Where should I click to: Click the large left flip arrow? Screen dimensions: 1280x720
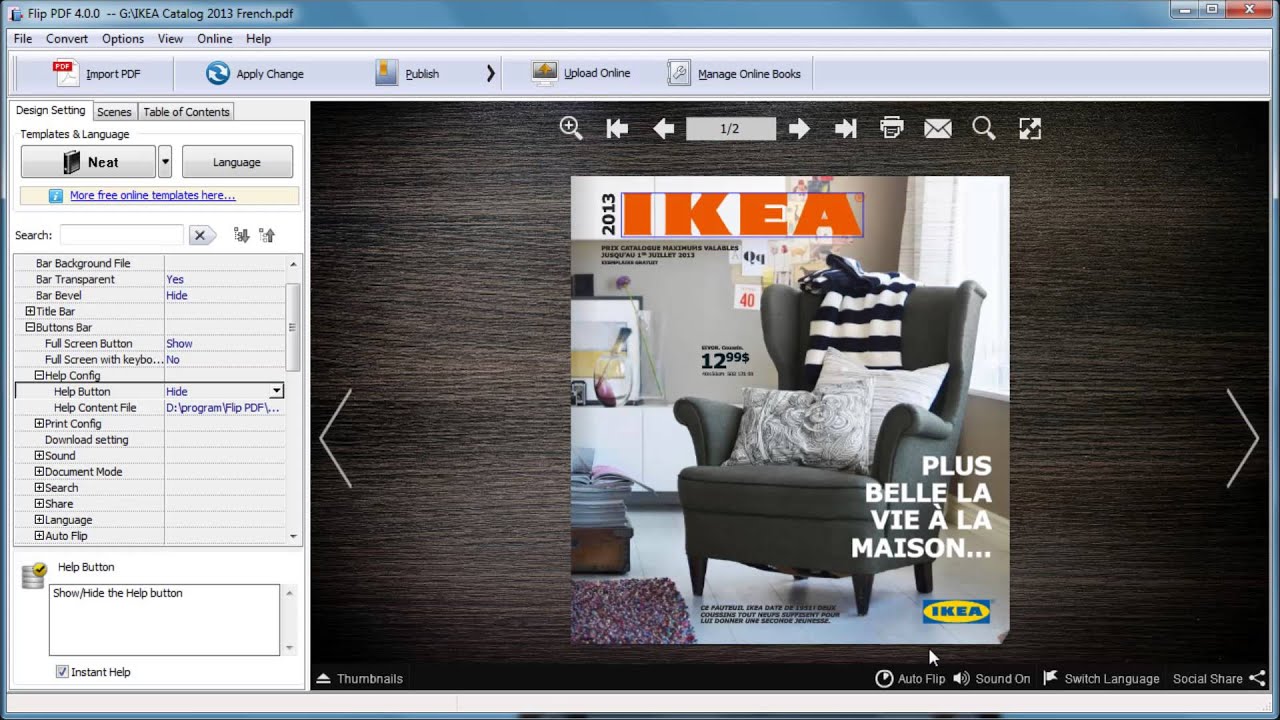point(335,438)
